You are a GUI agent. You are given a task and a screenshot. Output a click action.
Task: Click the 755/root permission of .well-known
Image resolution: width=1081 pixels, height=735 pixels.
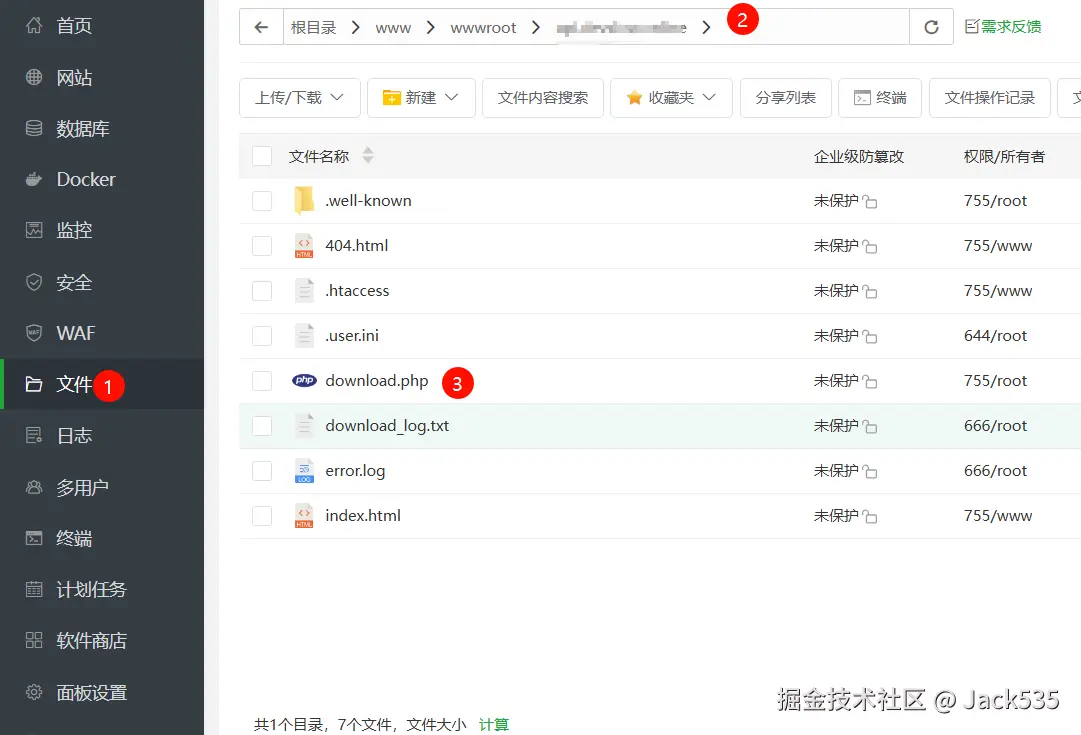click(x=995, y=201)
